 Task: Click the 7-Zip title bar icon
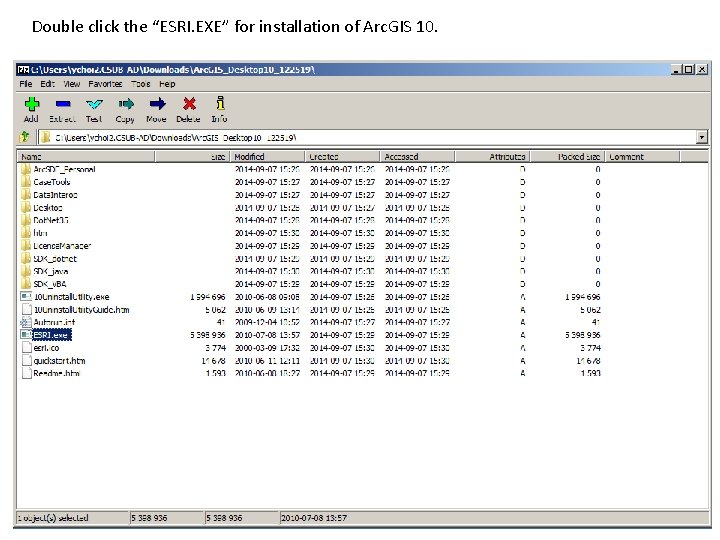tap(23, 70)
